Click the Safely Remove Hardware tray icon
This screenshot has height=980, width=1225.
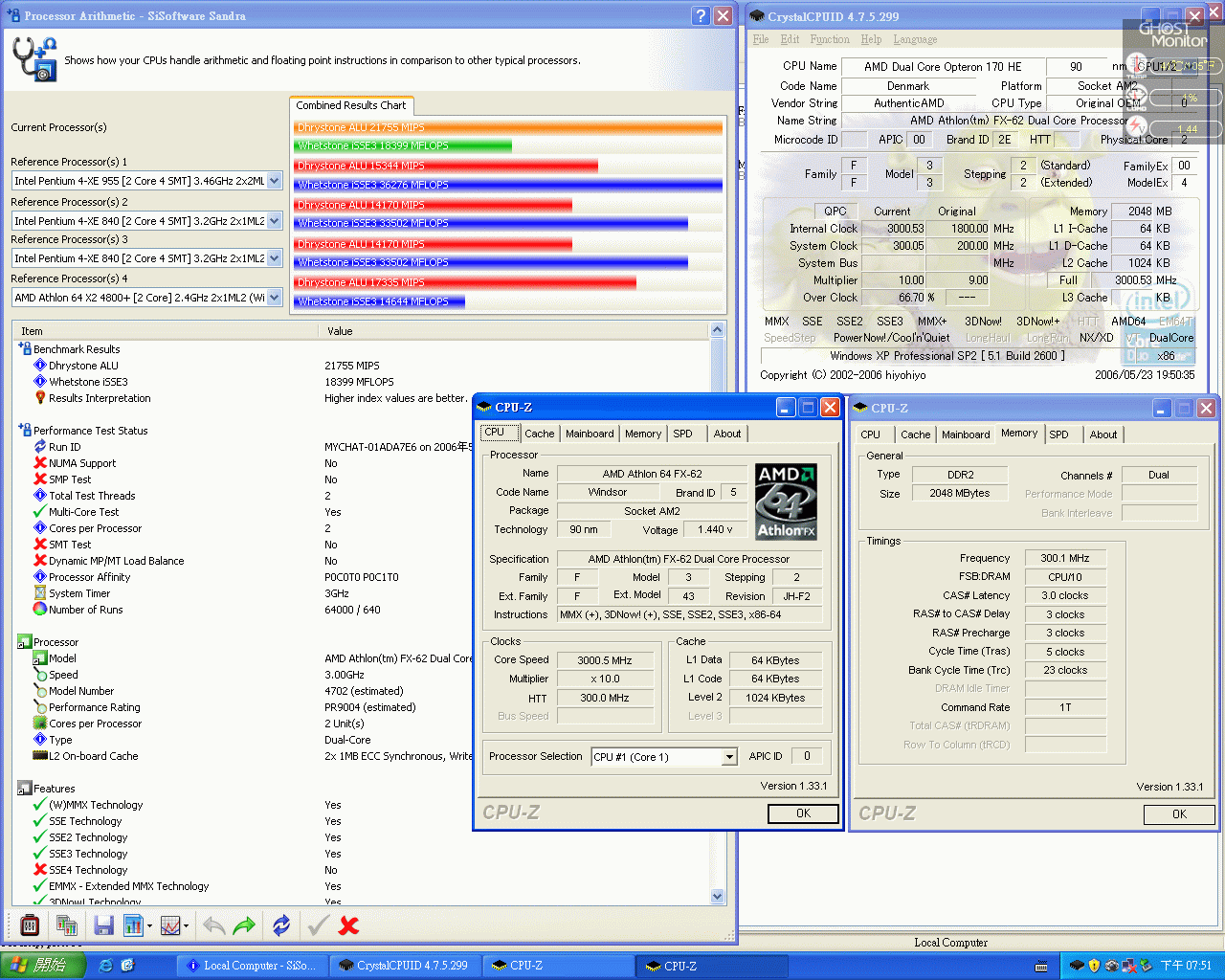tap(1145, 966)
